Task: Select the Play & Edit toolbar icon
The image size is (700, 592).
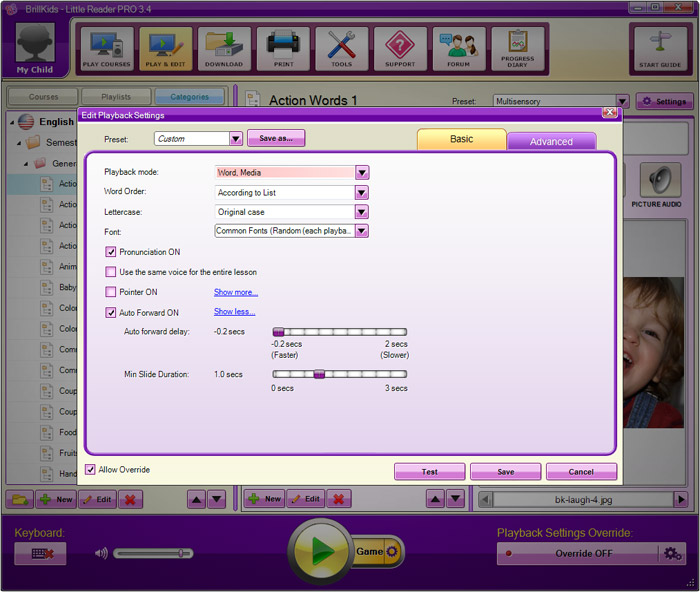Action: tap(166, 49)
